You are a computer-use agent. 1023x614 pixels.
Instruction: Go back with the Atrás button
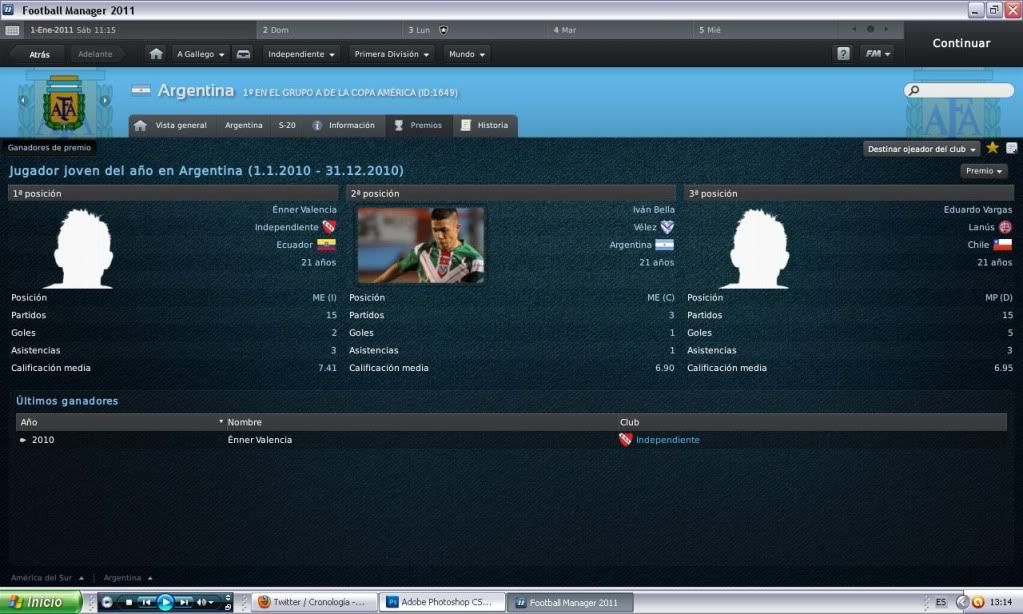(x=39, y=54)
